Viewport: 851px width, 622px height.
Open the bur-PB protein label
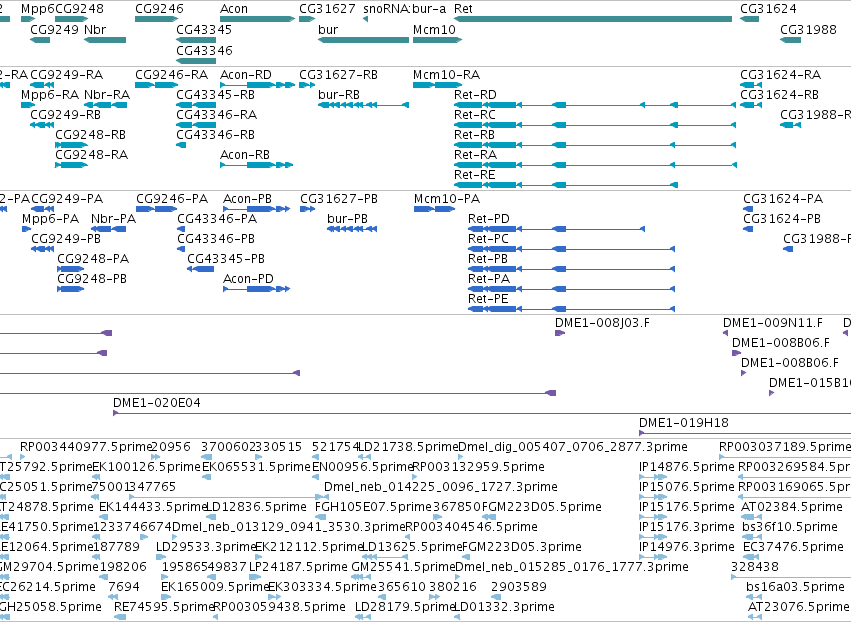[x=347, y=219]
